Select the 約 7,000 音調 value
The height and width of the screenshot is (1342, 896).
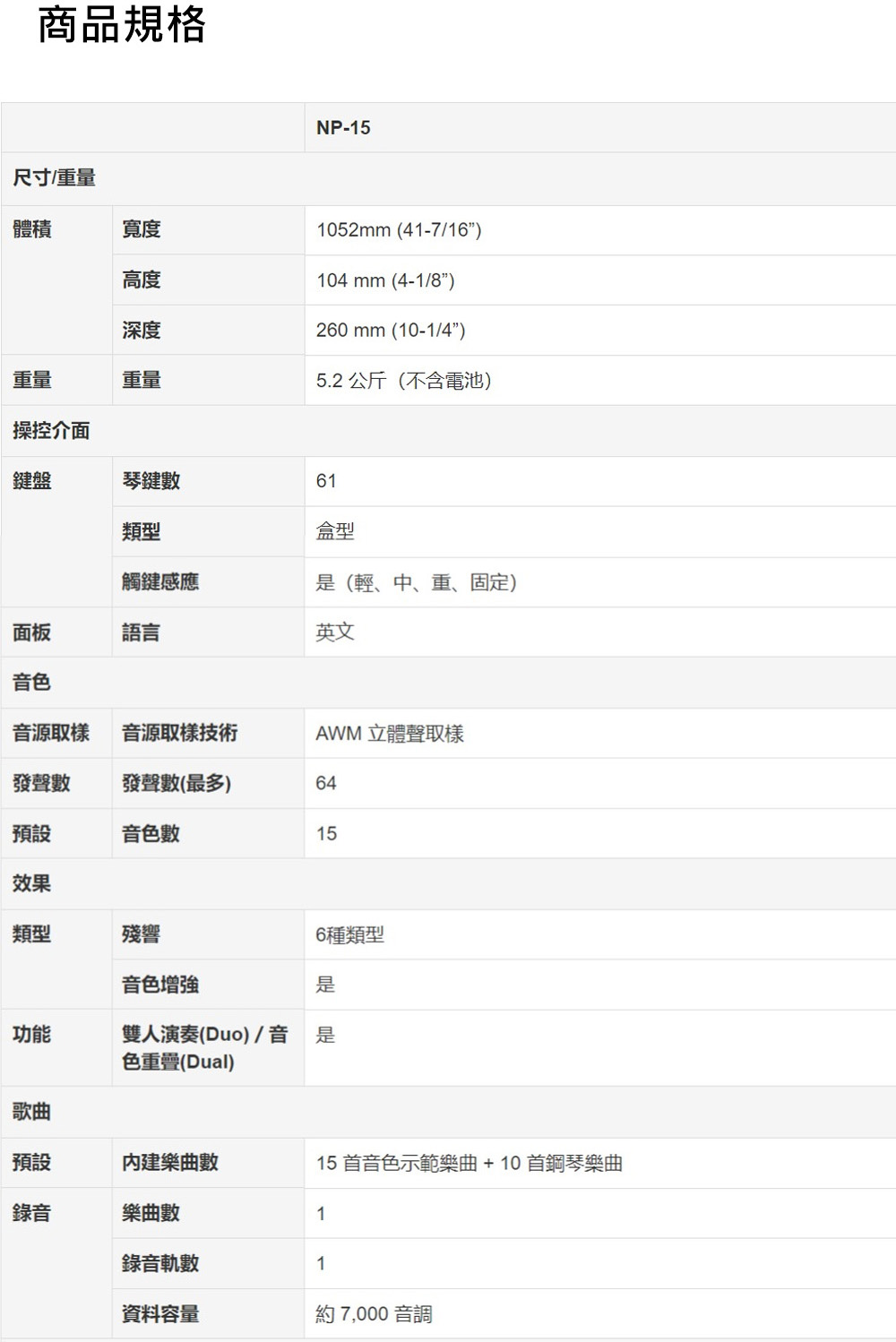(x=375, y=1314)
